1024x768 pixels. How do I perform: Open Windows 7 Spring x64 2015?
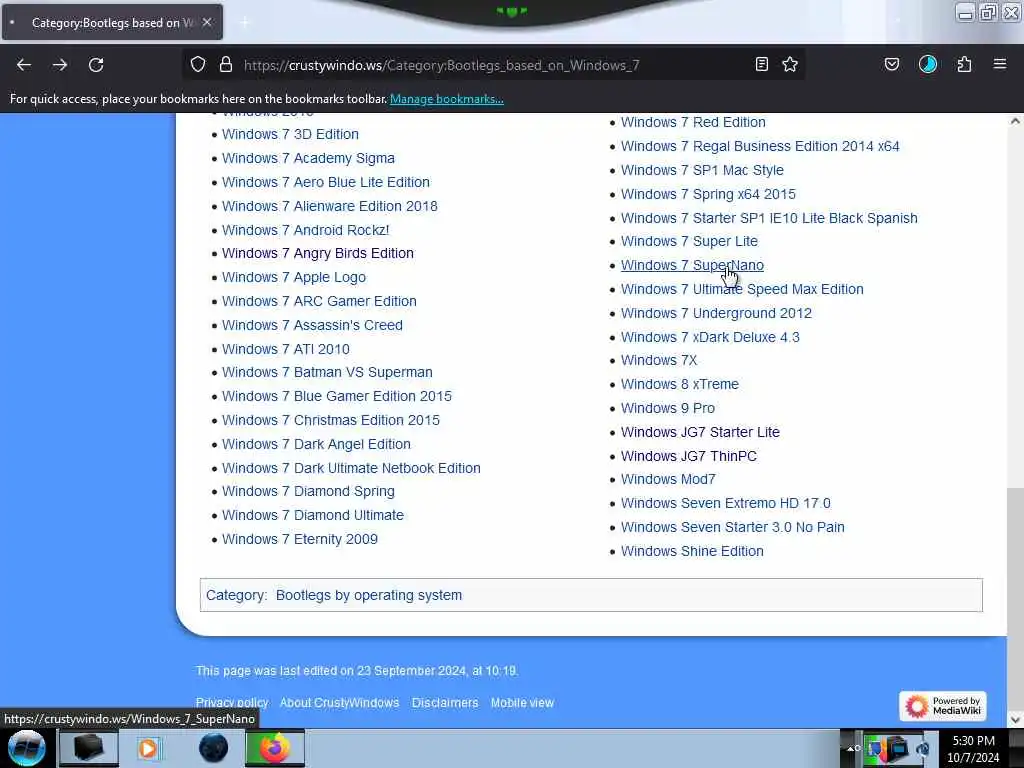pos(709,195)
